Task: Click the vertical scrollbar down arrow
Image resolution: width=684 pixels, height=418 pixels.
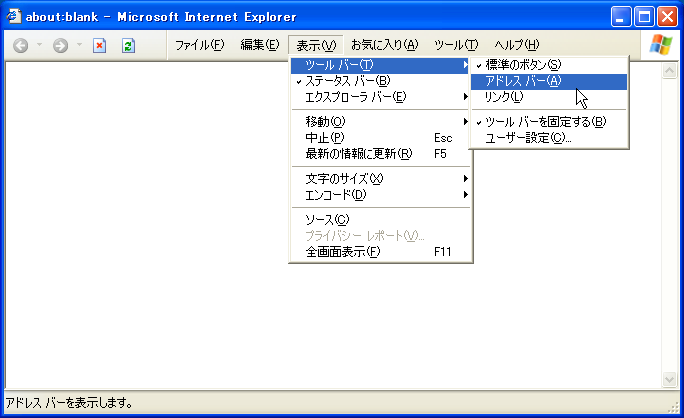Action: pos(669,379)
